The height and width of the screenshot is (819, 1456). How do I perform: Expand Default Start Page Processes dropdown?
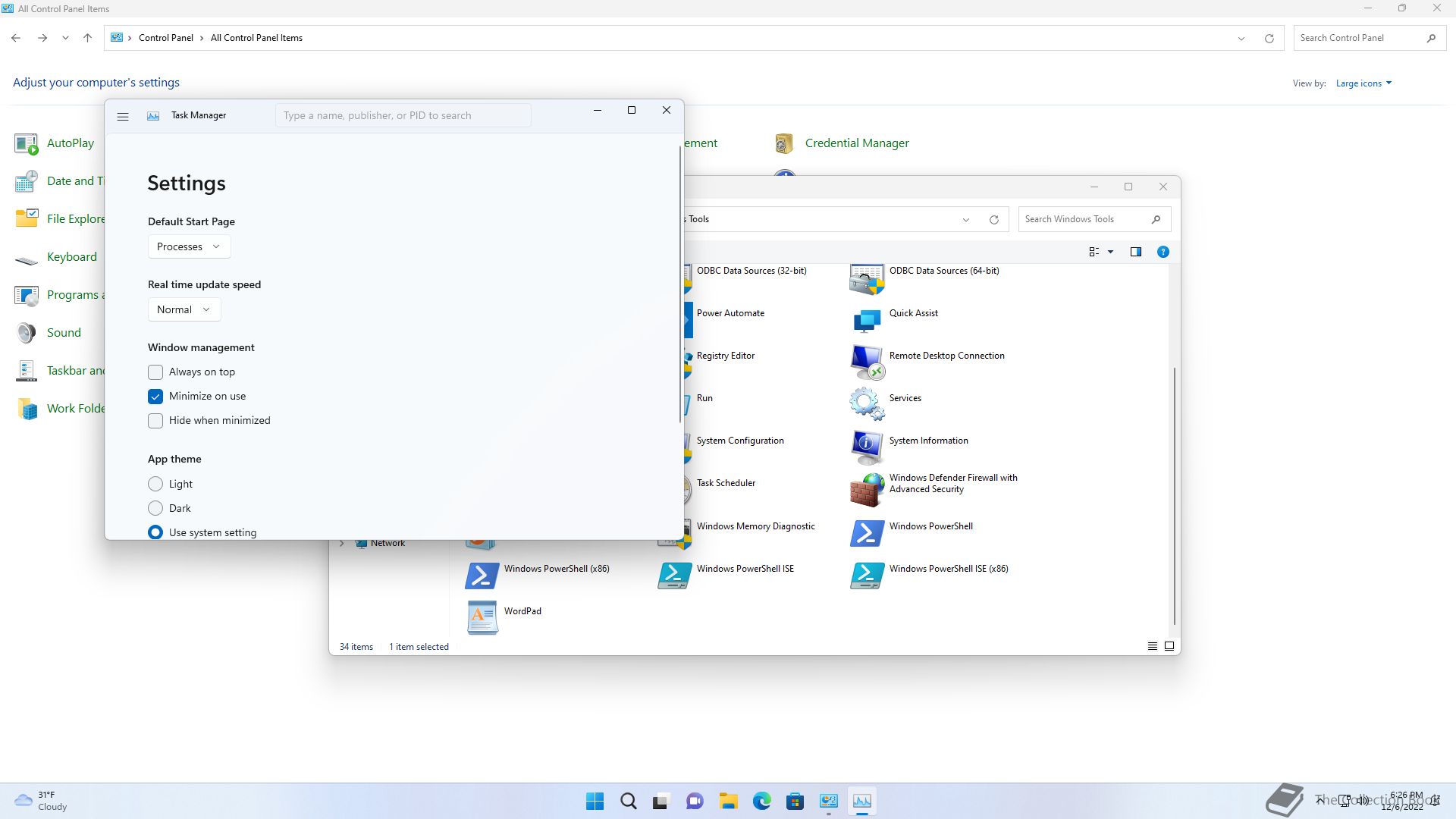[x=189, y=246]
